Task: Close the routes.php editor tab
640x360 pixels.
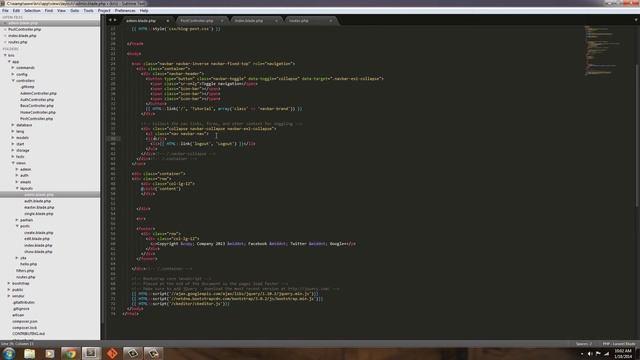Action: pyautogui.click(x=331, y=21)
